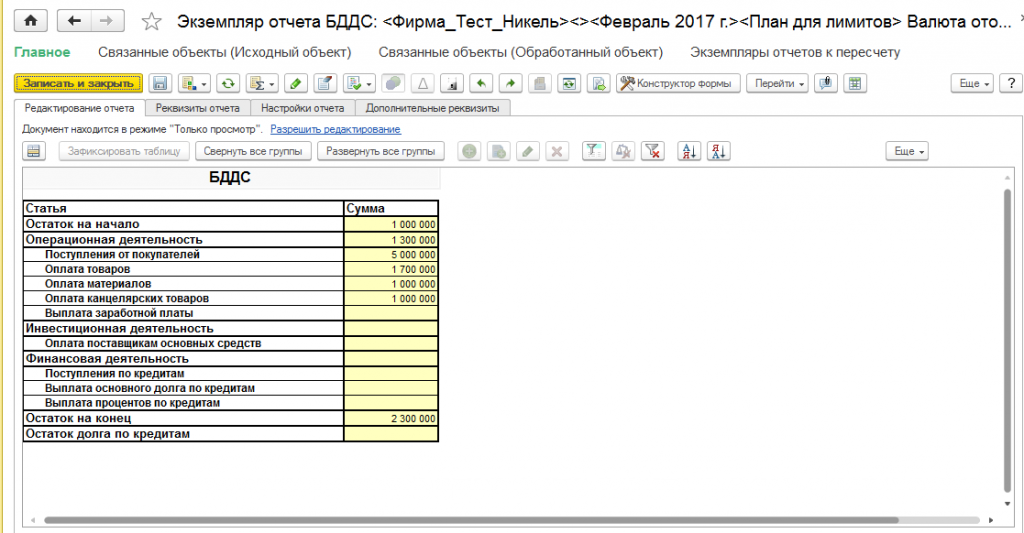Open the top toolbar Еще dropdown
1024x533 pixels.
pyautogui.click(x=973, y=84)
